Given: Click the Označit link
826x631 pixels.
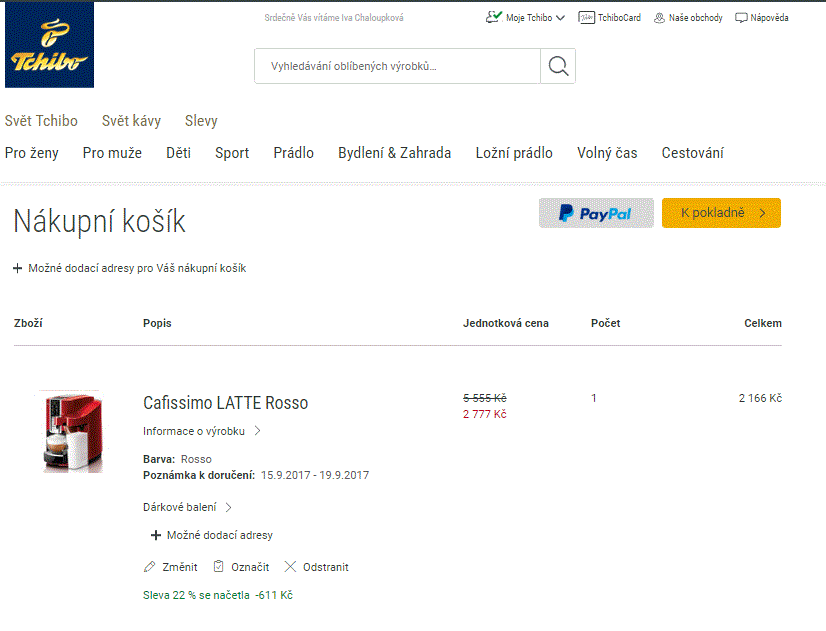Looking at the screenshot, I should [x=250, y=567].
